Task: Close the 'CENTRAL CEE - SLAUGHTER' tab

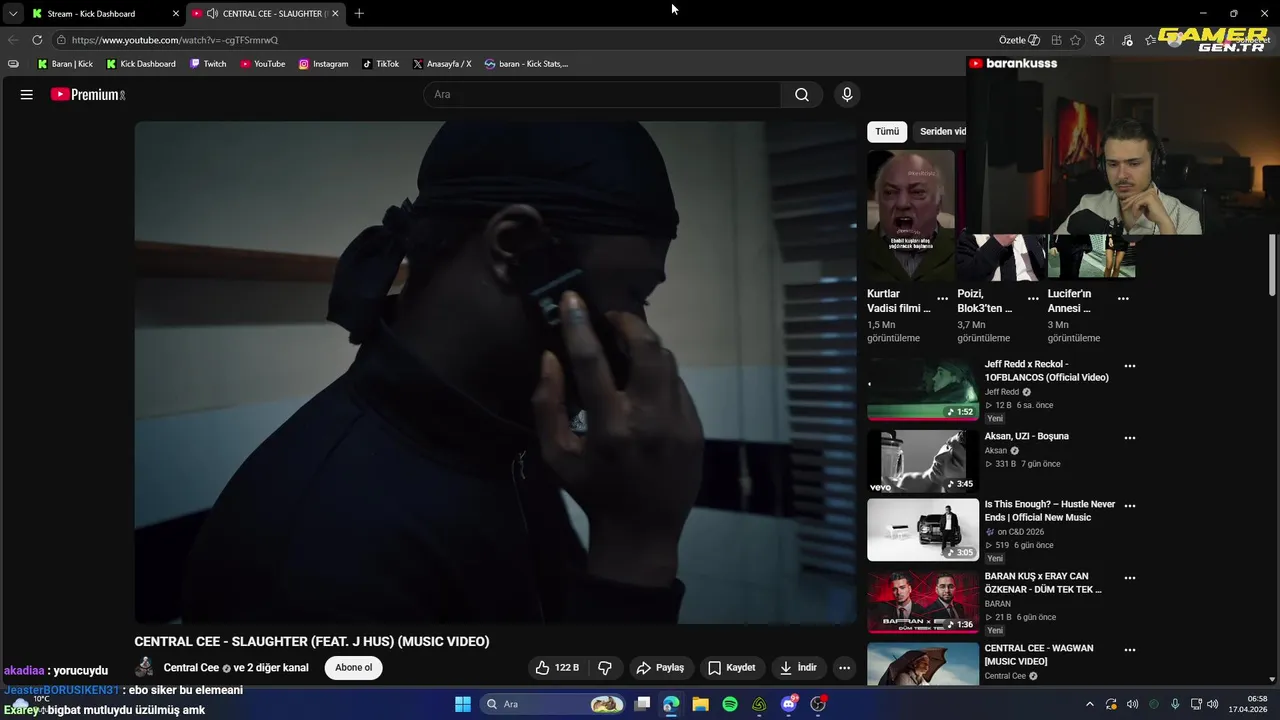Action: click(335, 14)
